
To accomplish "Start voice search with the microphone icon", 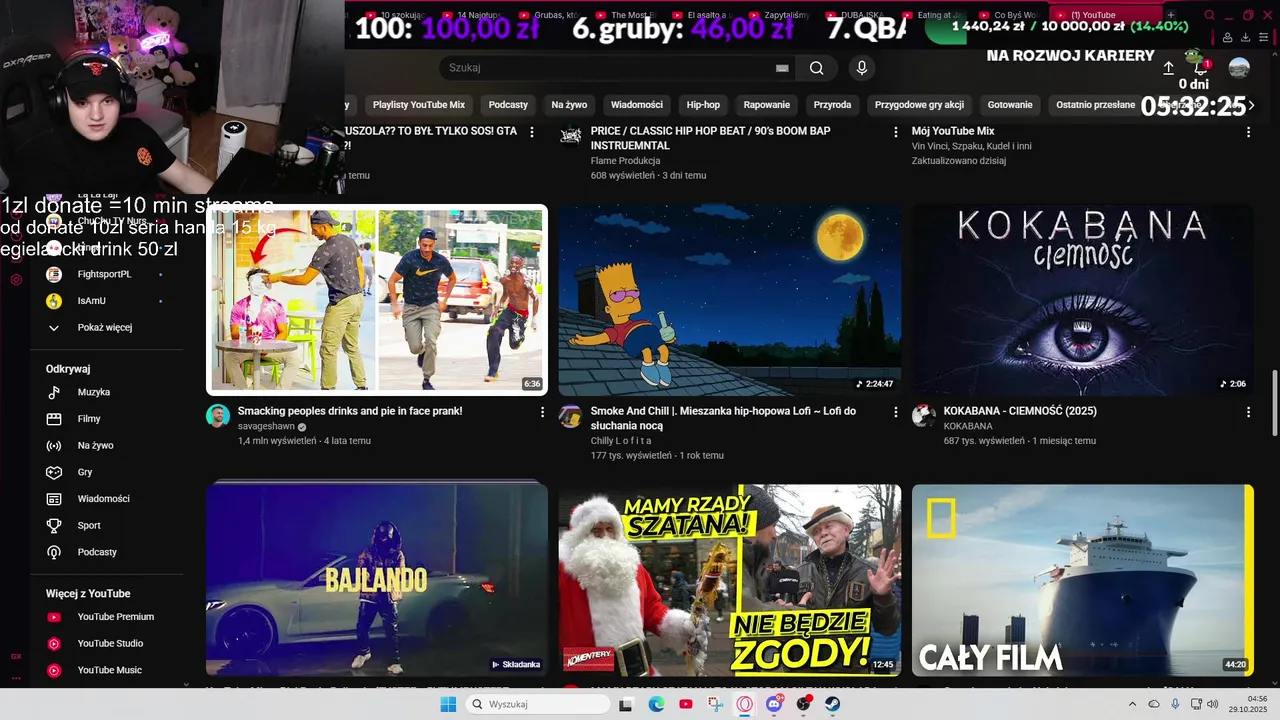I will [862, 68].
